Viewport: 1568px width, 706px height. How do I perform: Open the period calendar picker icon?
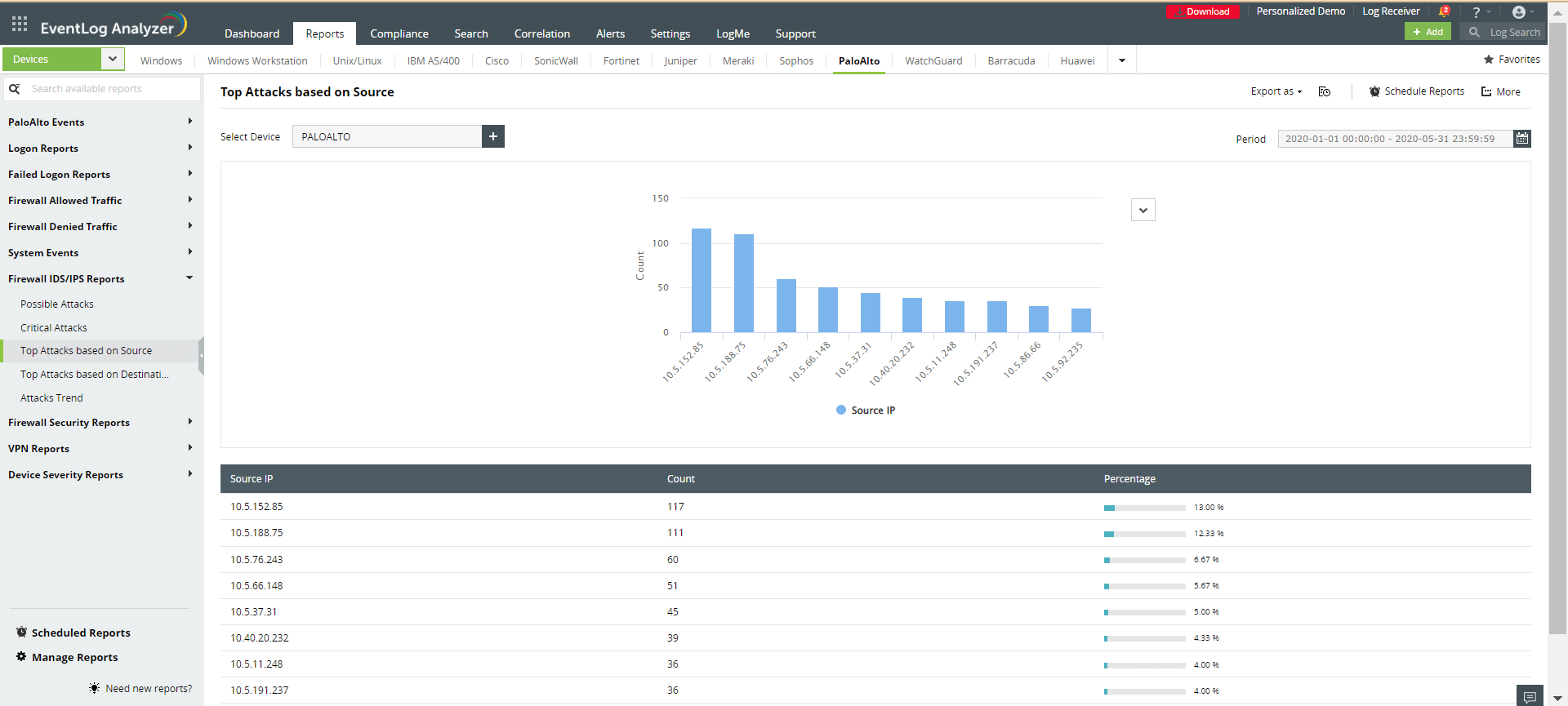[x=1522, y=139]
